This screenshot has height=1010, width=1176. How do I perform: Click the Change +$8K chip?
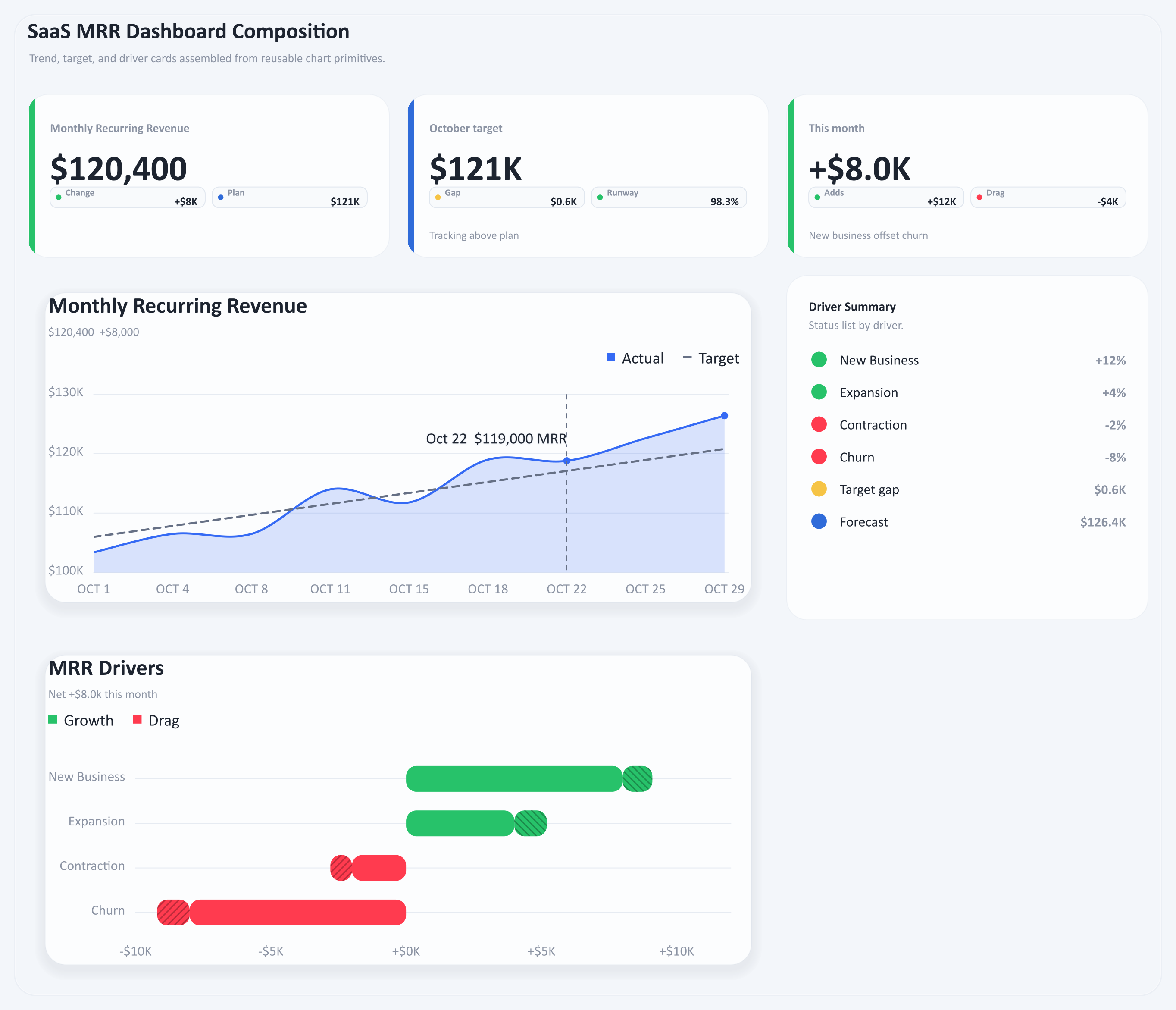(x=128, y=198)
